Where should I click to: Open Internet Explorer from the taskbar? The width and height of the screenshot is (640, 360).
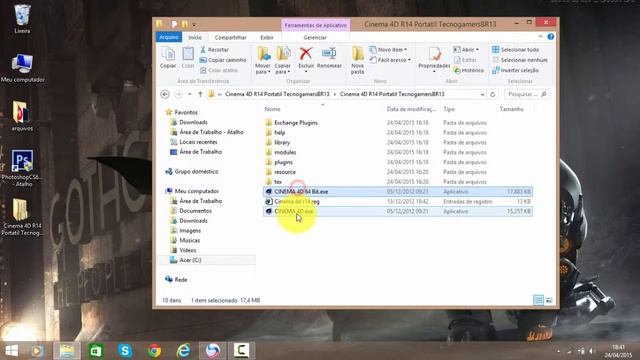[x=183, y=351]
